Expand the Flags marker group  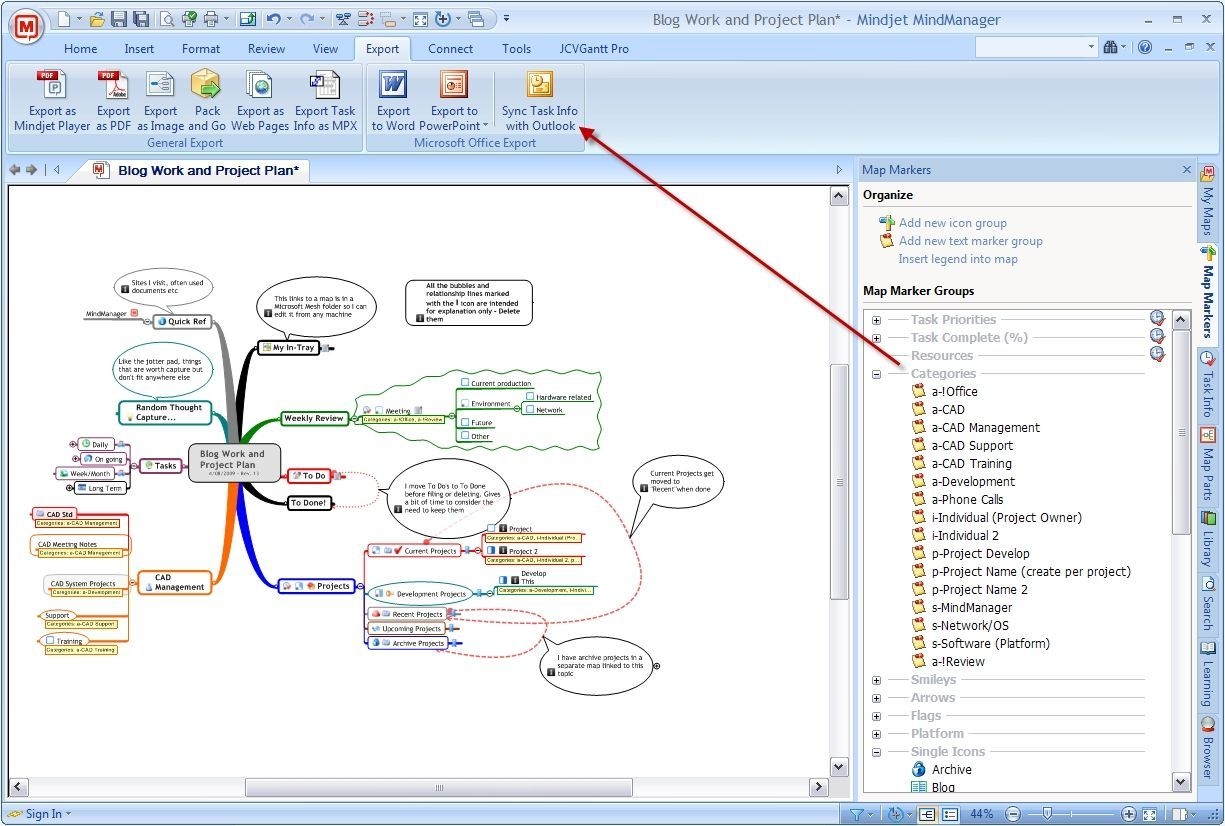point(877,716)
